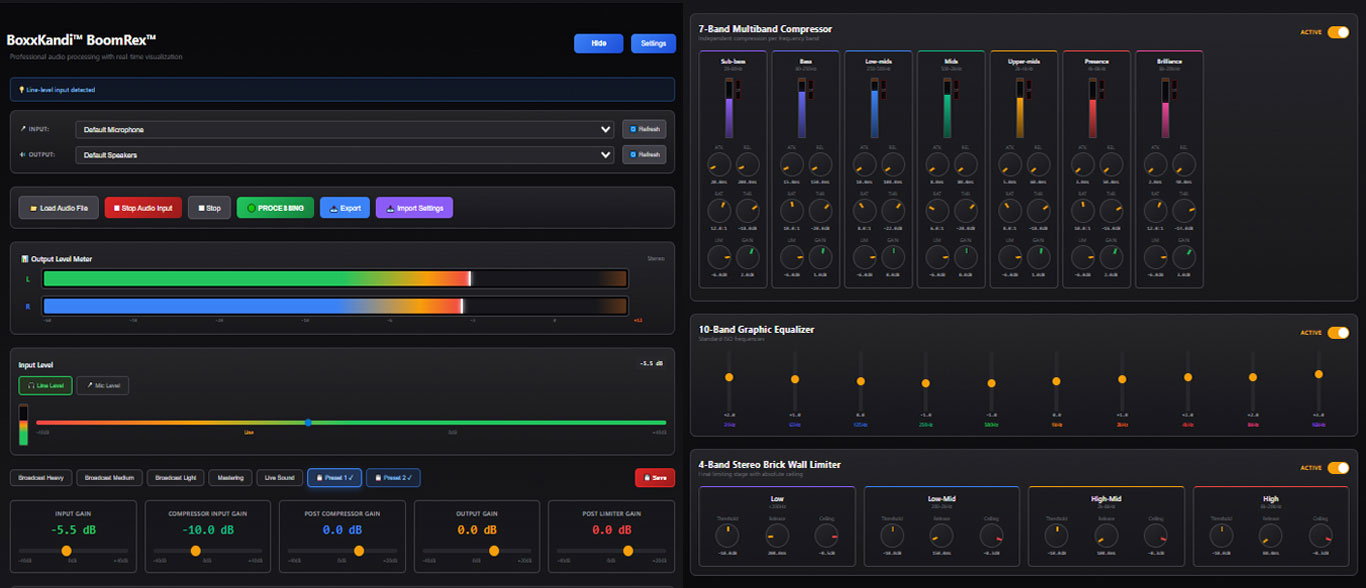
Task: Click the first (leftmost) equalizer band slider handle
Action: tap(729, 377)
